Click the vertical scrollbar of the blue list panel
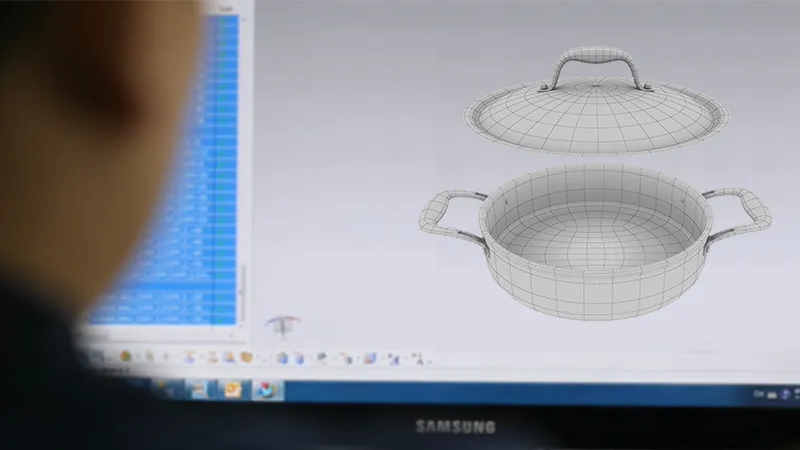The image size is (800, 450). coord(243,173)
